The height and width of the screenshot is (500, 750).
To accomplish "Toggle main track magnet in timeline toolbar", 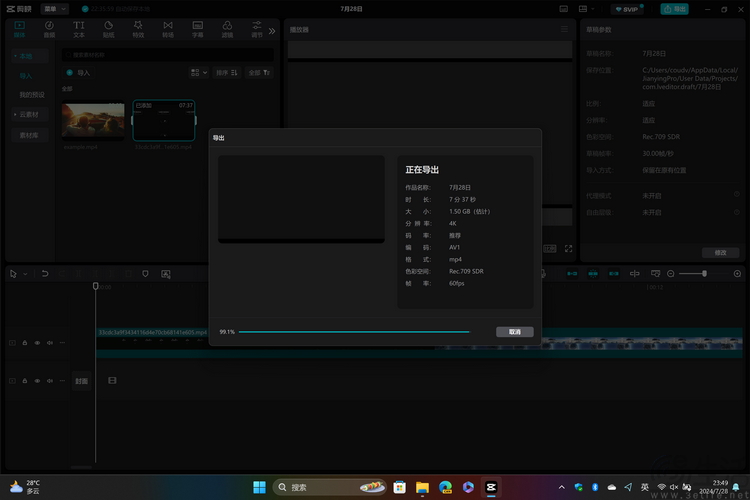I will point(572,274).
